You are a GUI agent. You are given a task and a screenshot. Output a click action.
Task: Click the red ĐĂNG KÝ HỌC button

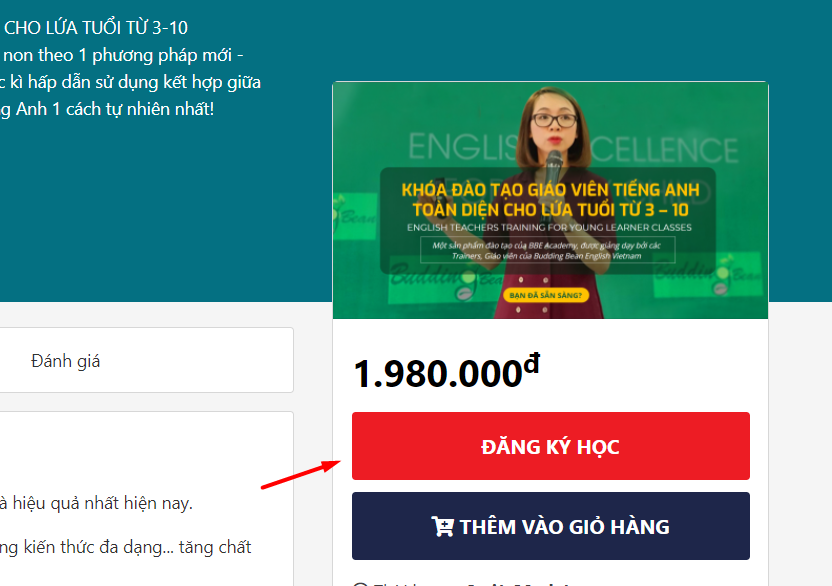point(551,446)
